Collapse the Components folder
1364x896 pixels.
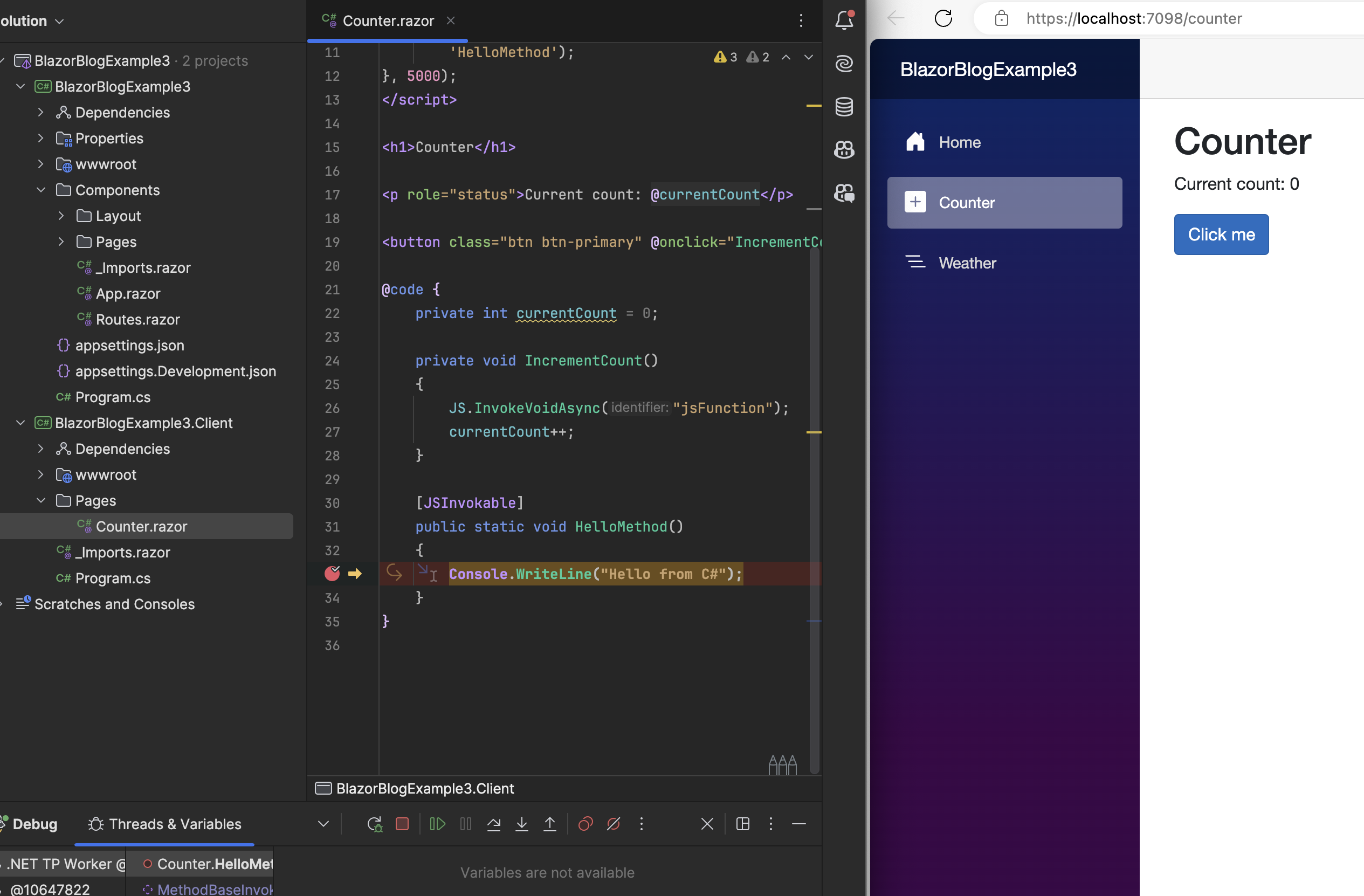[40, 190]
